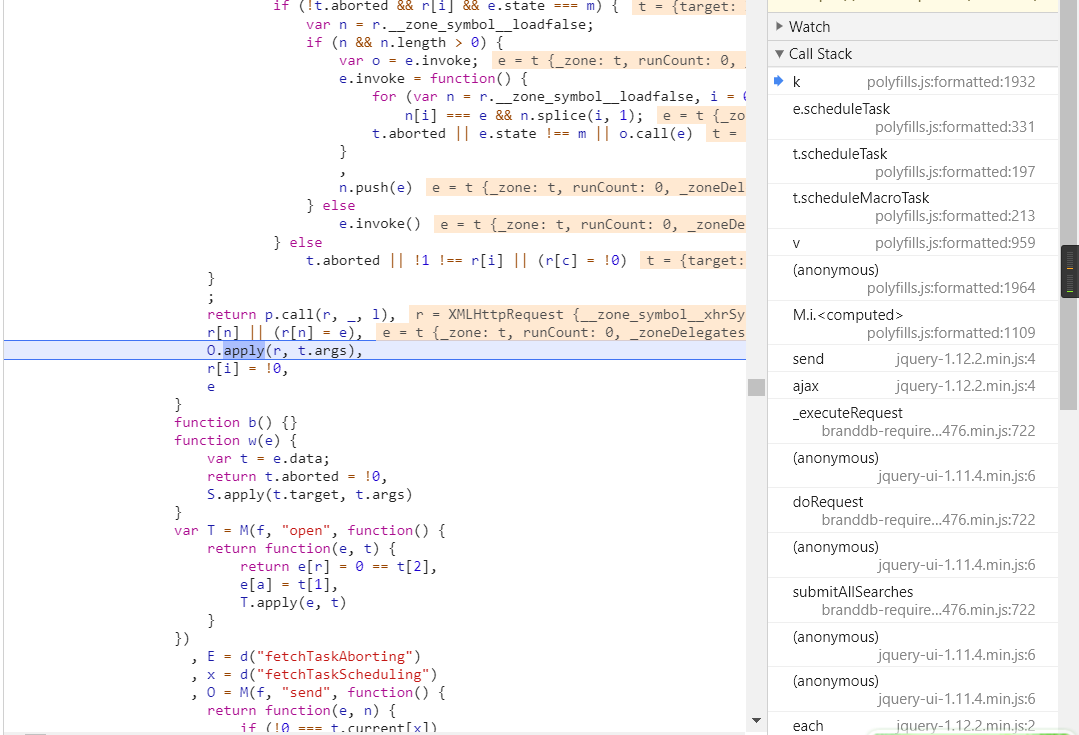The image size is (1079, 735).
Task: Select the submitAllSearches stack frame
Action: point(852,592)
